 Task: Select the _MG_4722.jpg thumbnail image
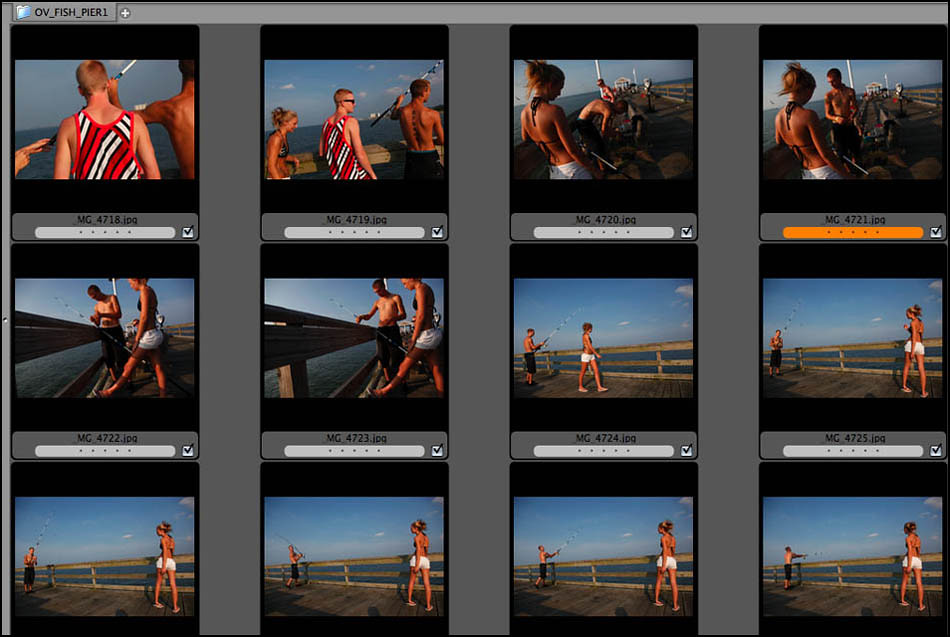(105, 338)
